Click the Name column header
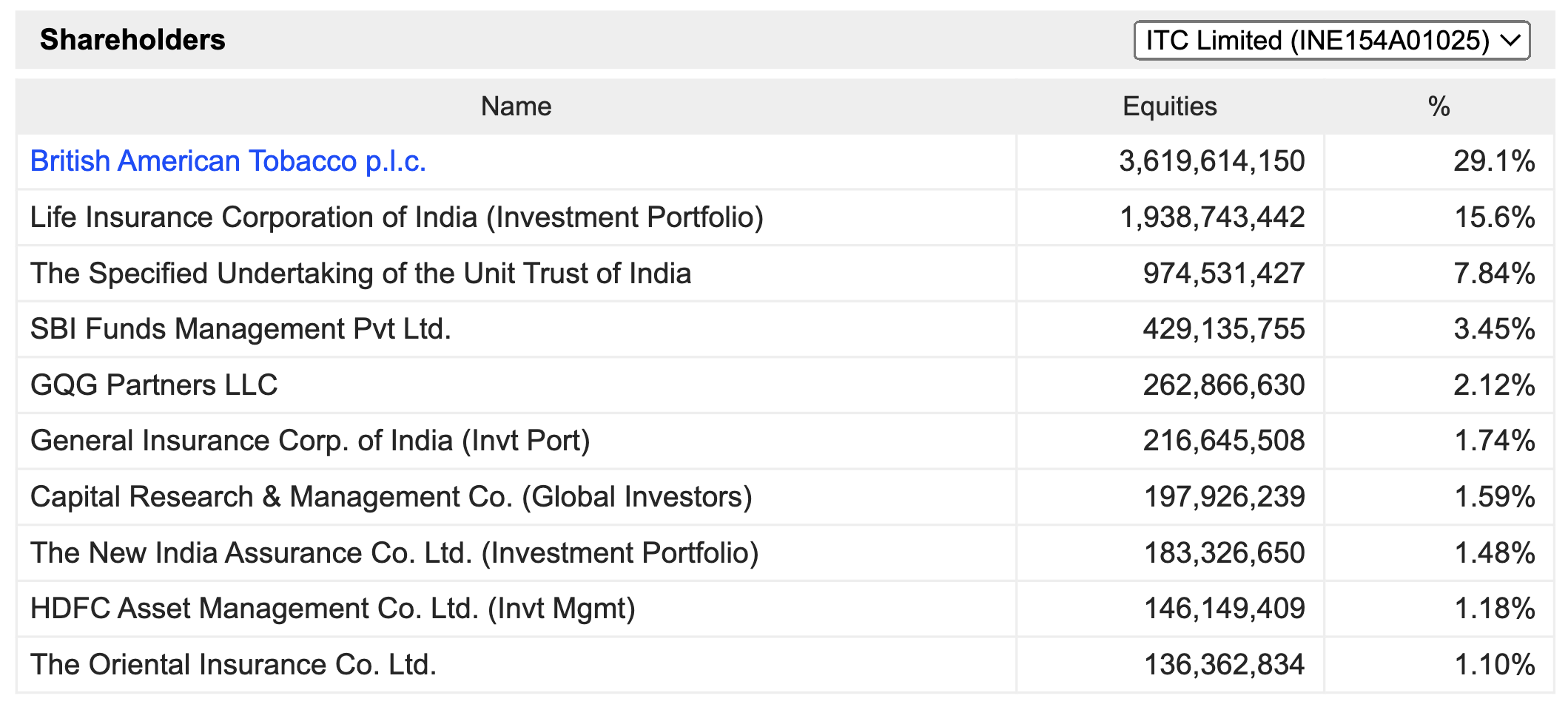This screenshot has width=1568, height=704. point(516,106)
